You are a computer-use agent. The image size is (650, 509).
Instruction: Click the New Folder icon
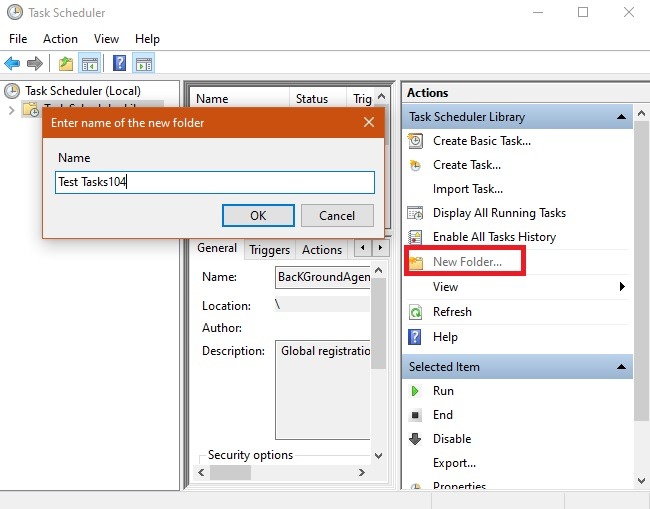click(x=416, y=262)
